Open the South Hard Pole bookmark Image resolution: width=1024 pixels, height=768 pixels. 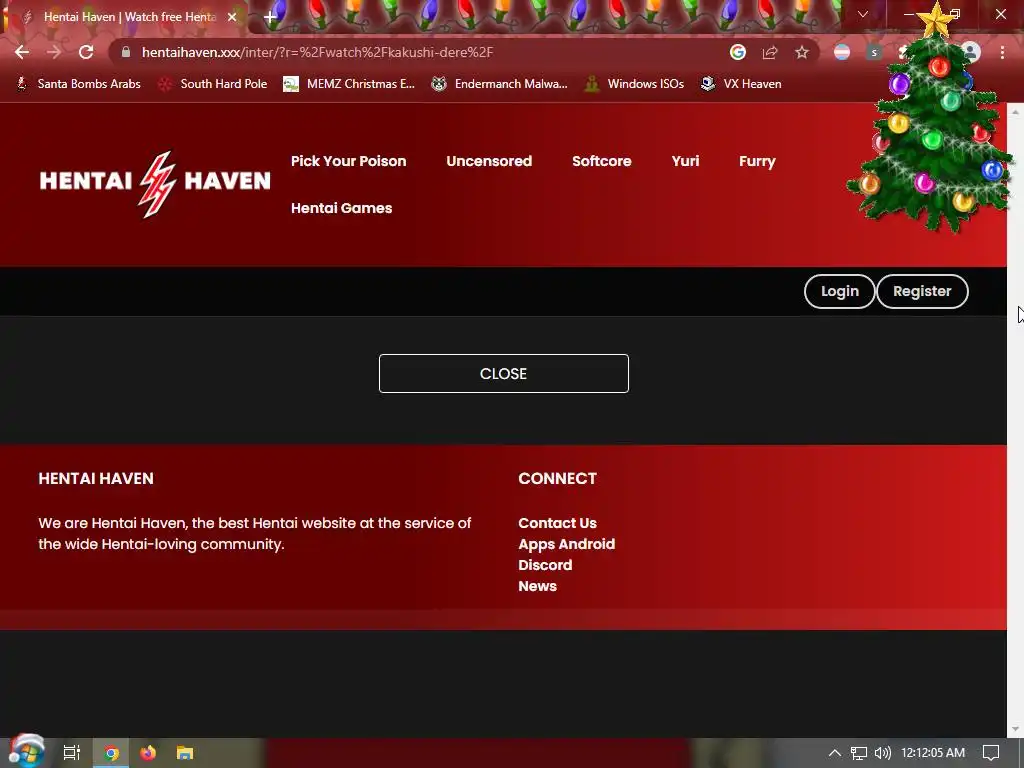click(214, 84)
